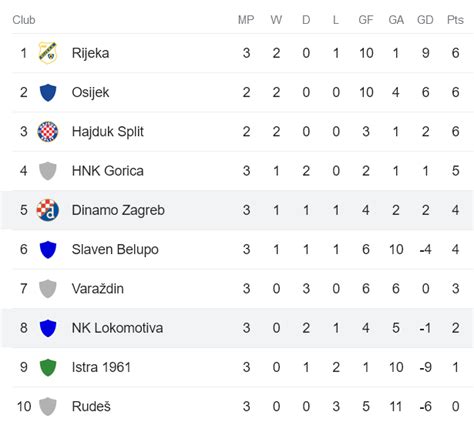Select the Dinamo Zagreb team name
The width and height of the screenshot is (474, 432).
[118, 210]
